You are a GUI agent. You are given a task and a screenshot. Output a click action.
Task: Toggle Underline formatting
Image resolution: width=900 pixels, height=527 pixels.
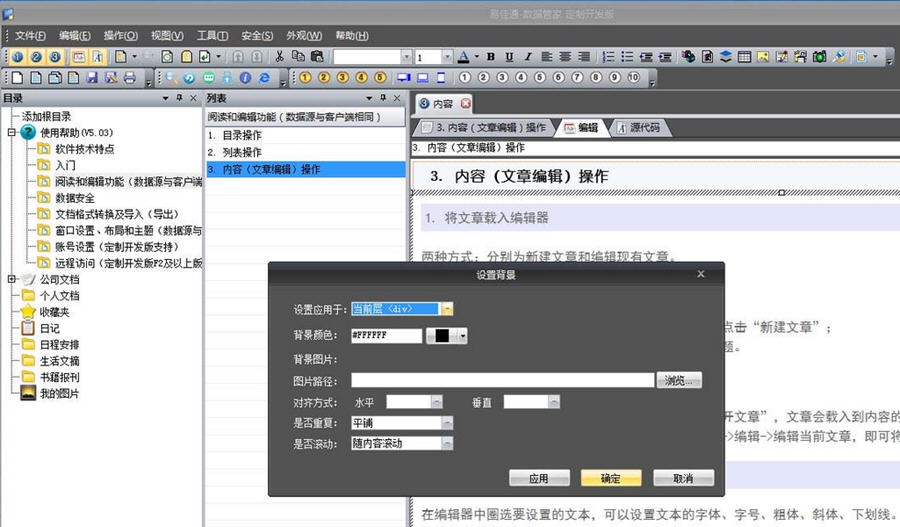click(x=509, y=56)
